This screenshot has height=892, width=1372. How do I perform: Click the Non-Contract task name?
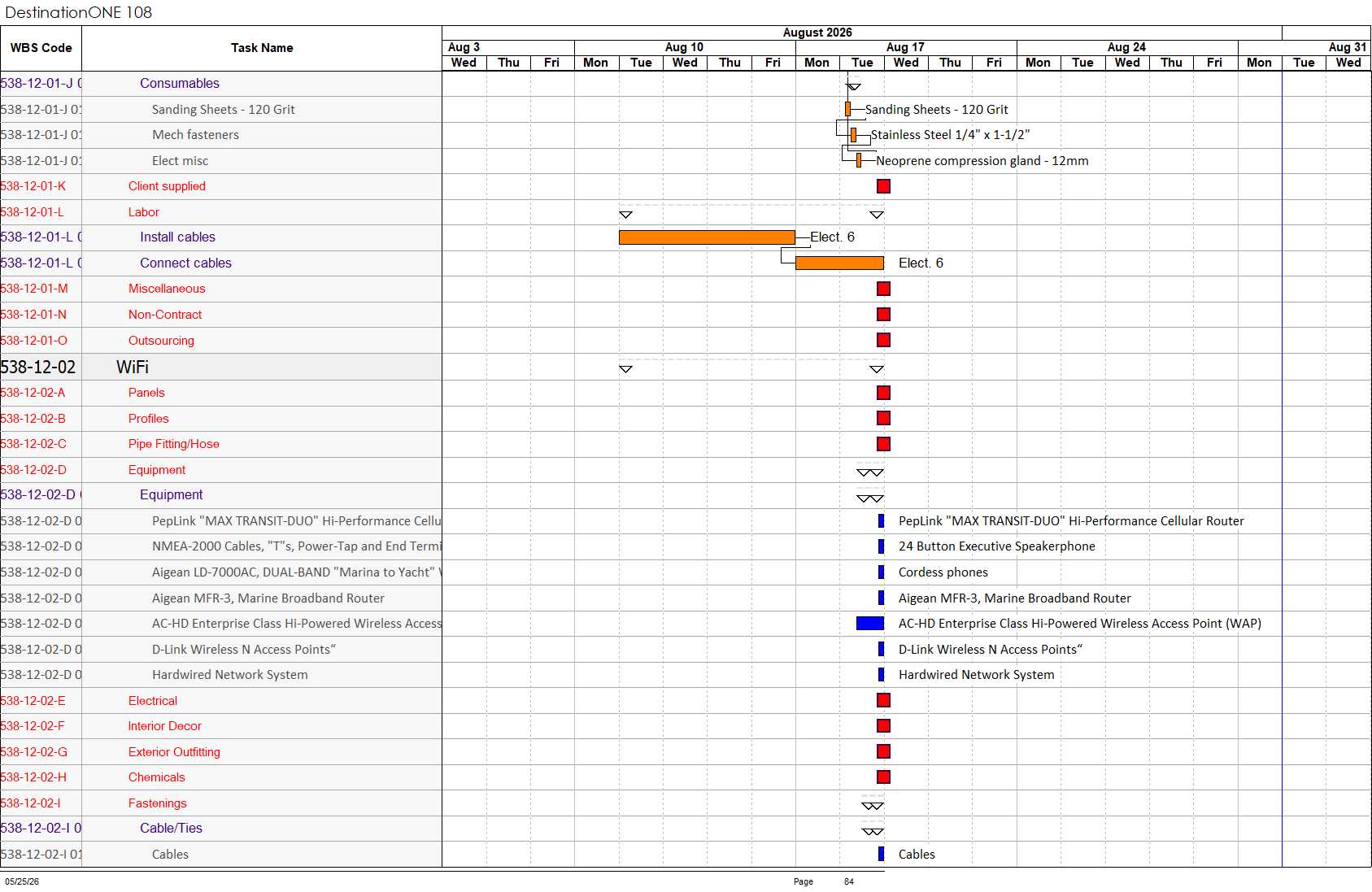pos(165,315)
